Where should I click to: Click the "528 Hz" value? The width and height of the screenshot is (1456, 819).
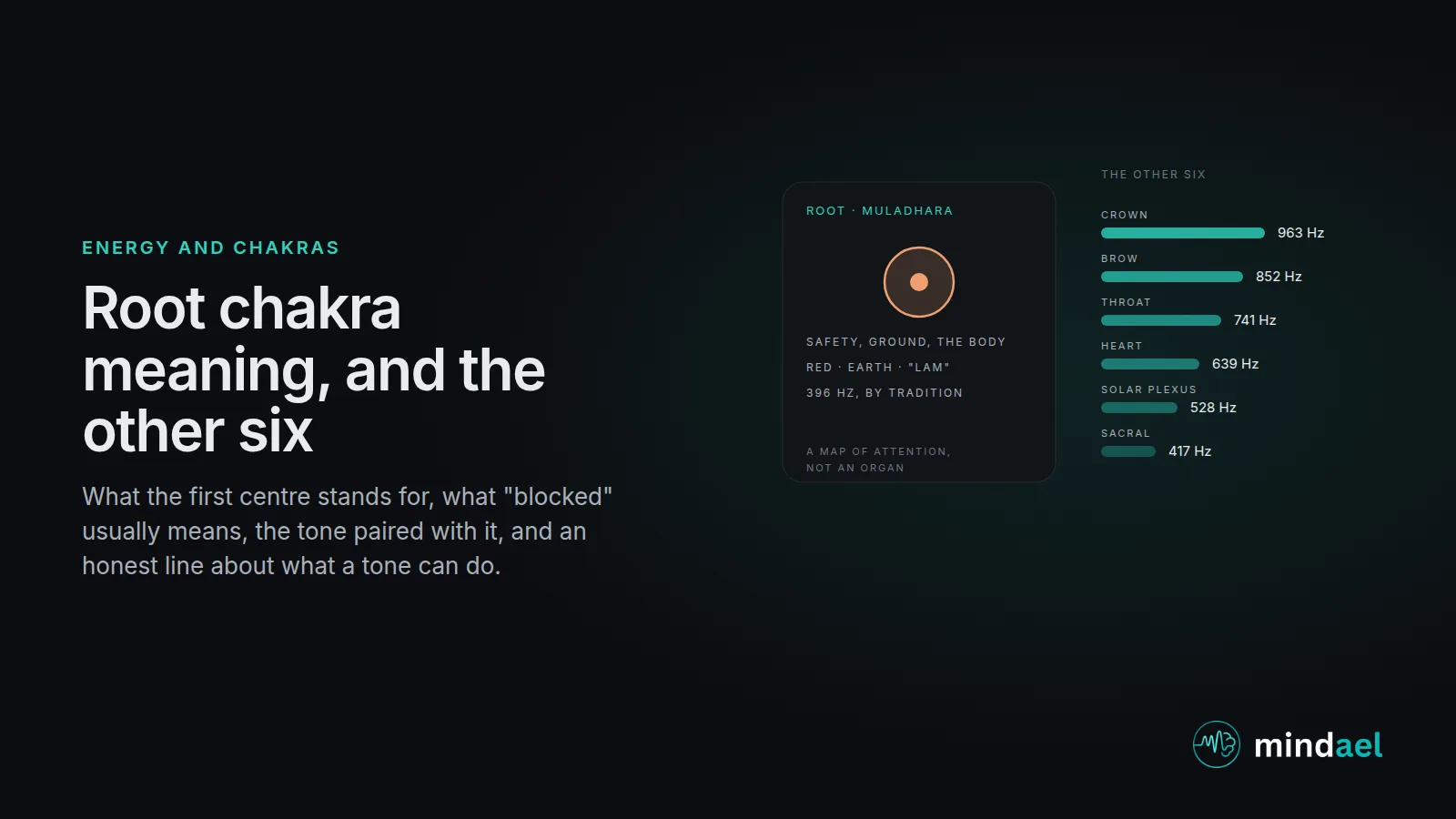[x=1213, y=408]
